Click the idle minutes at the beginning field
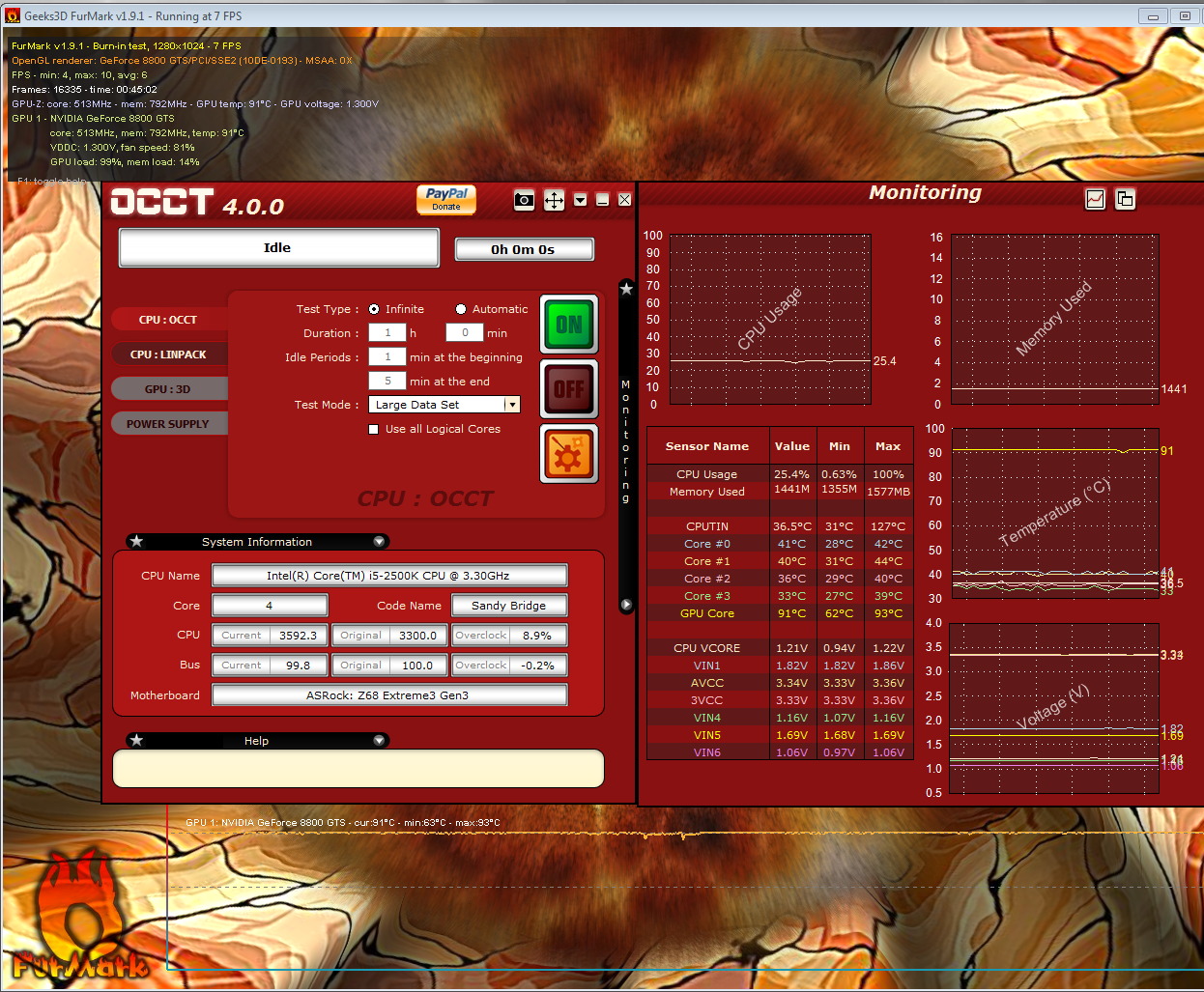This screenshot has height=992, width=1204. pyautogui.click(x=387, y=356)
